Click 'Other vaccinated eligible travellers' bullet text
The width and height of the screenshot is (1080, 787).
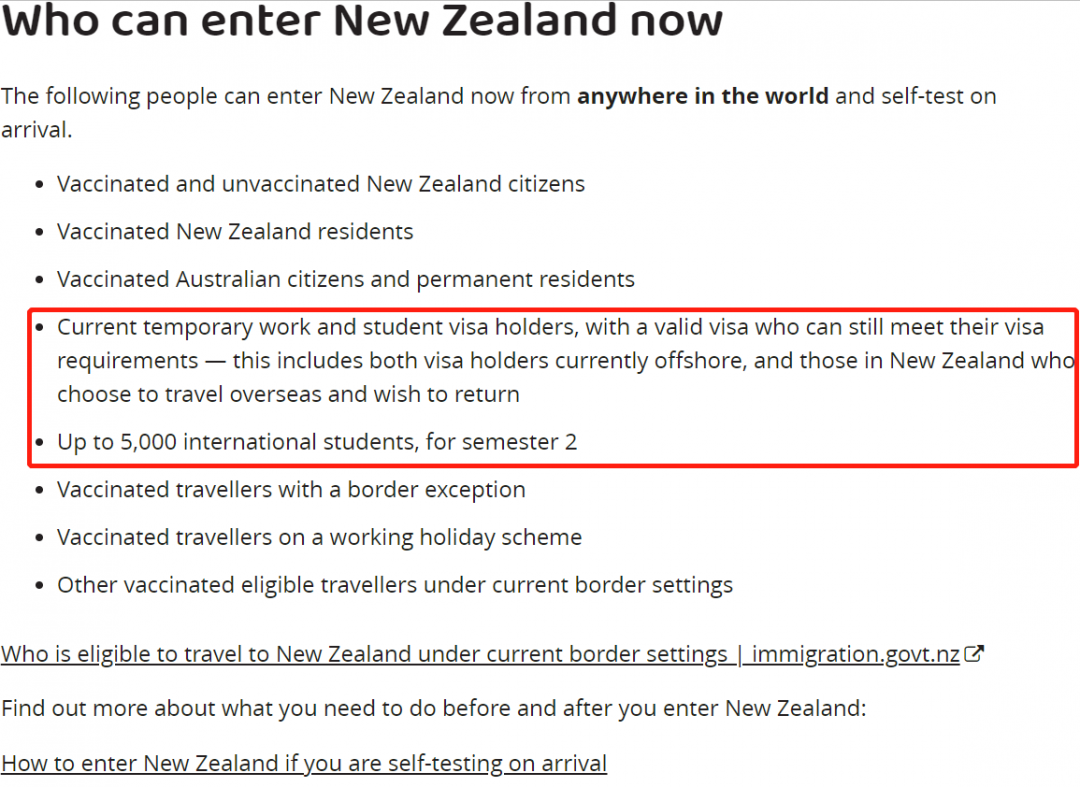click(395, 585)
